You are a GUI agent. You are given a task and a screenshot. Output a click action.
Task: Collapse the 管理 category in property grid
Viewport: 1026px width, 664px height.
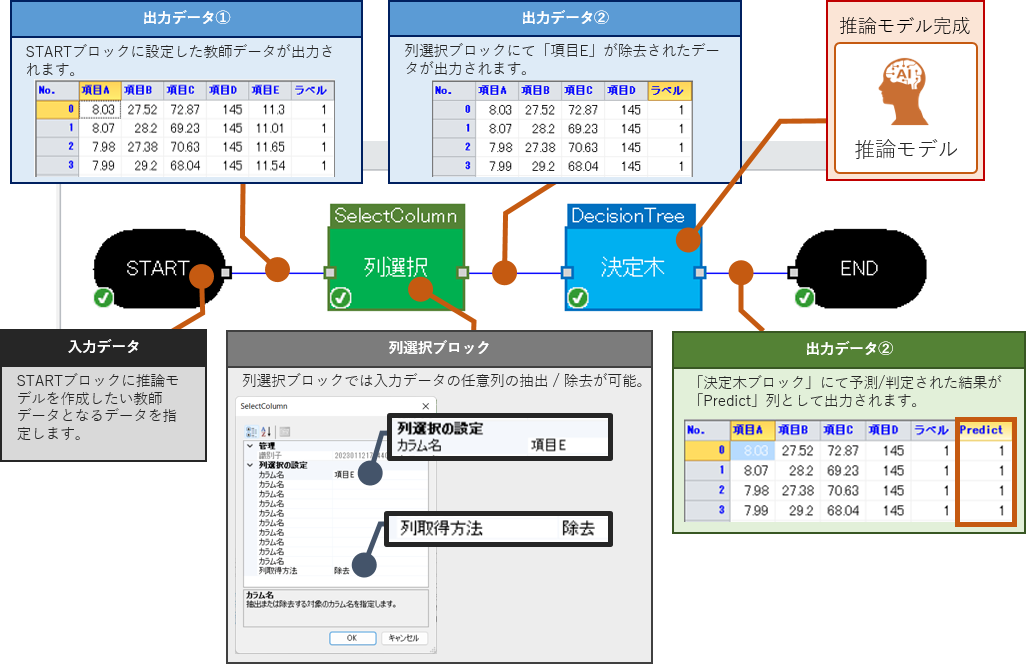point(249,445)
